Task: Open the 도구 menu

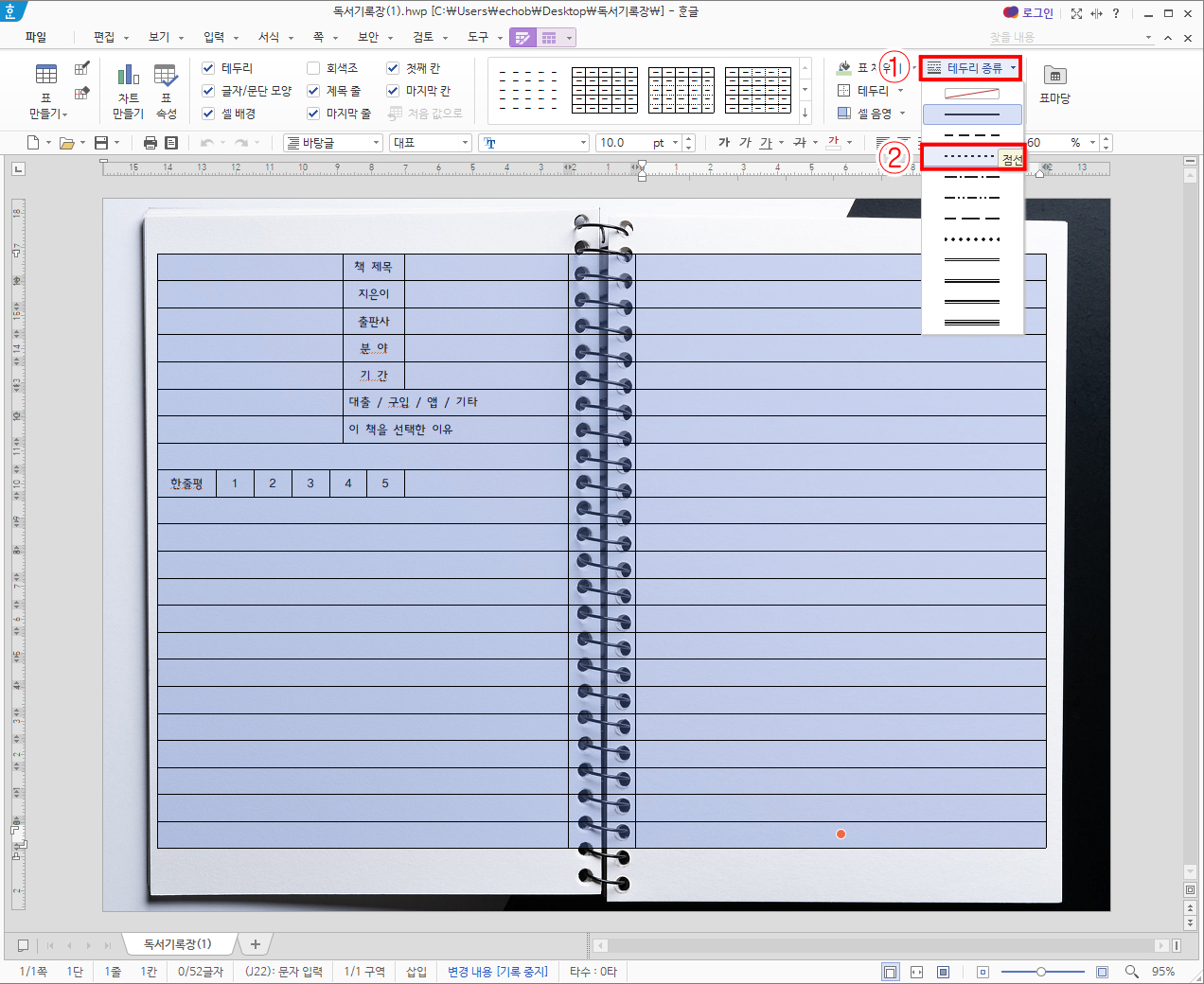Action: click(x=478, y=37)
